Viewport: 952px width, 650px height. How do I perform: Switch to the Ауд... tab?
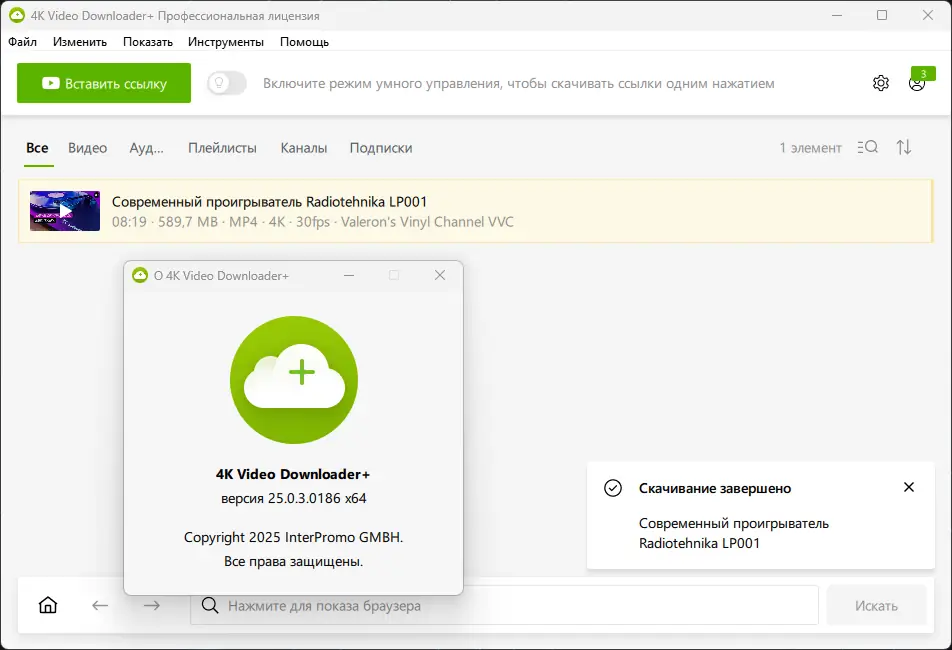click(146, 148)
